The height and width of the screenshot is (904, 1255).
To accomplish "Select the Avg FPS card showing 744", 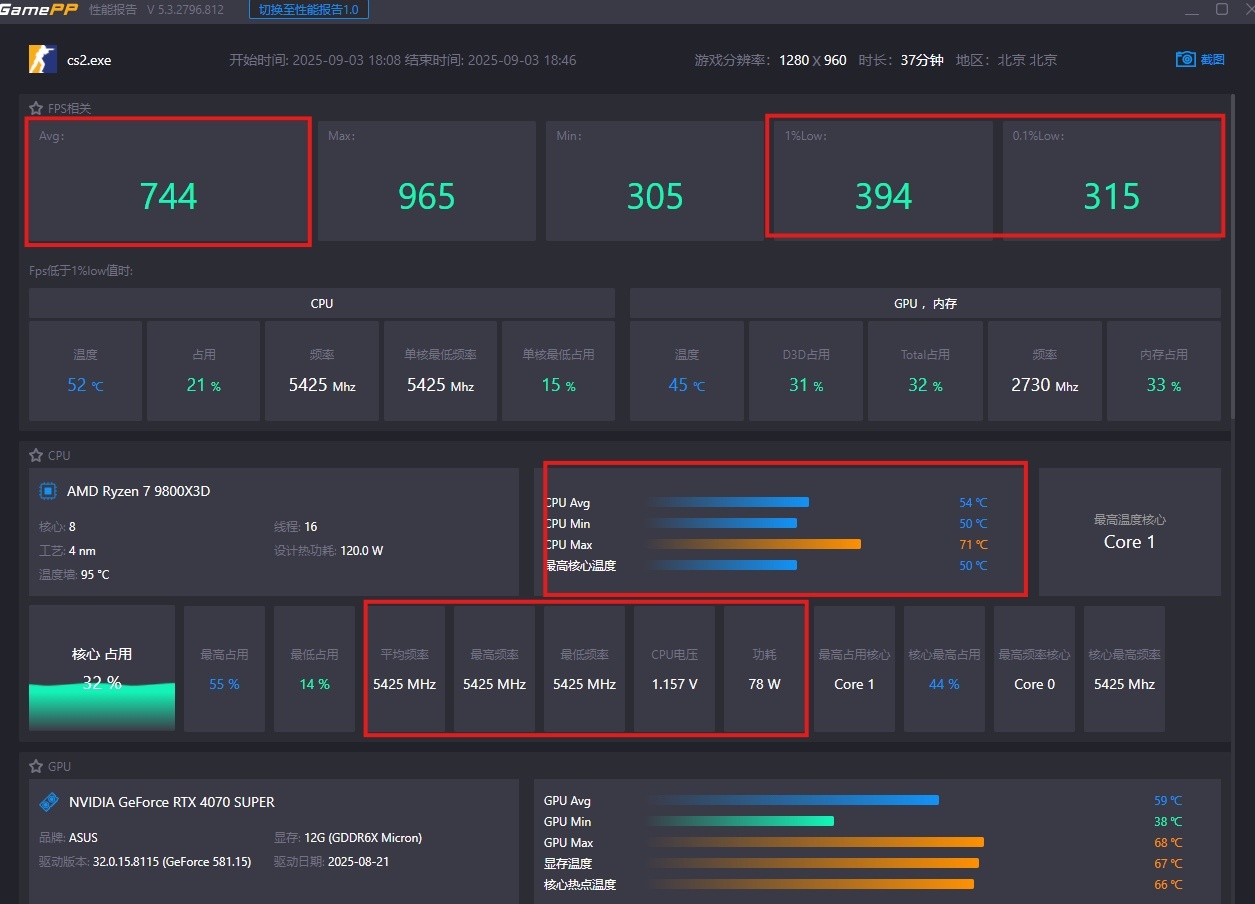I will [x=168, y=181].
